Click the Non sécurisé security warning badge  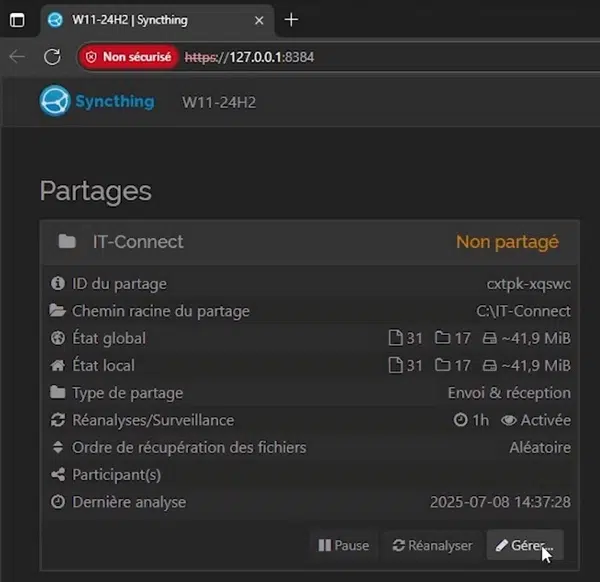pyautogui.click(x=129, y=57)
